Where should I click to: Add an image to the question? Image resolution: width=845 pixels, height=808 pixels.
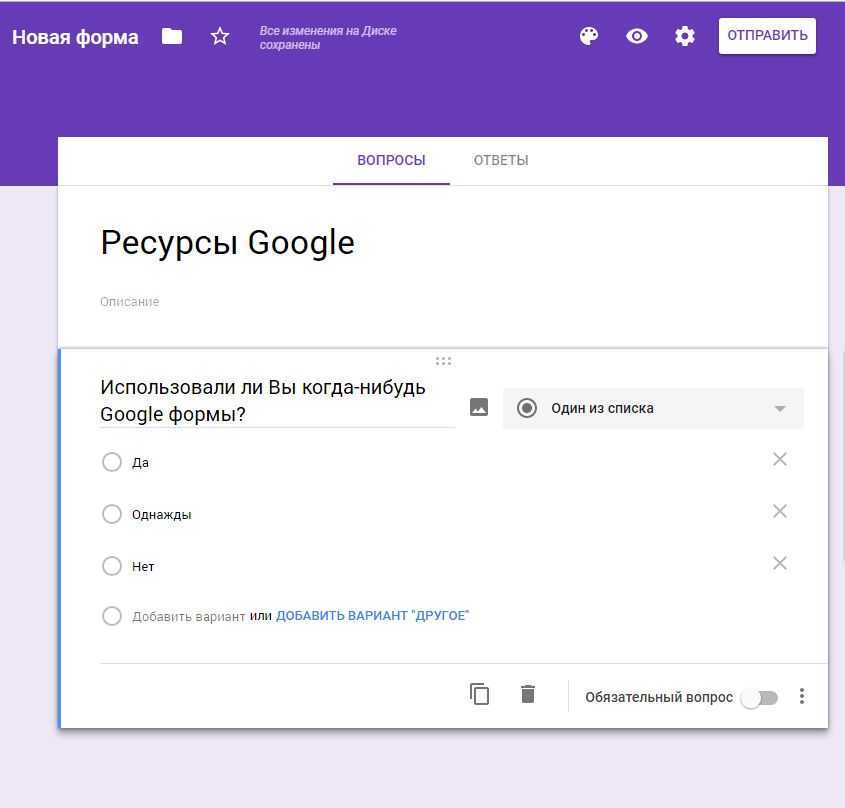[x=479, y=407]
